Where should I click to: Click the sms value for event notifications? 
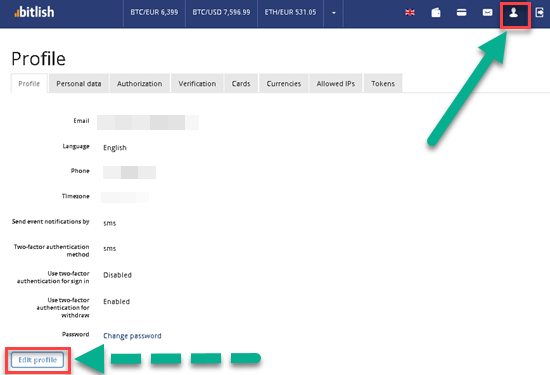(x=109, y=223)
